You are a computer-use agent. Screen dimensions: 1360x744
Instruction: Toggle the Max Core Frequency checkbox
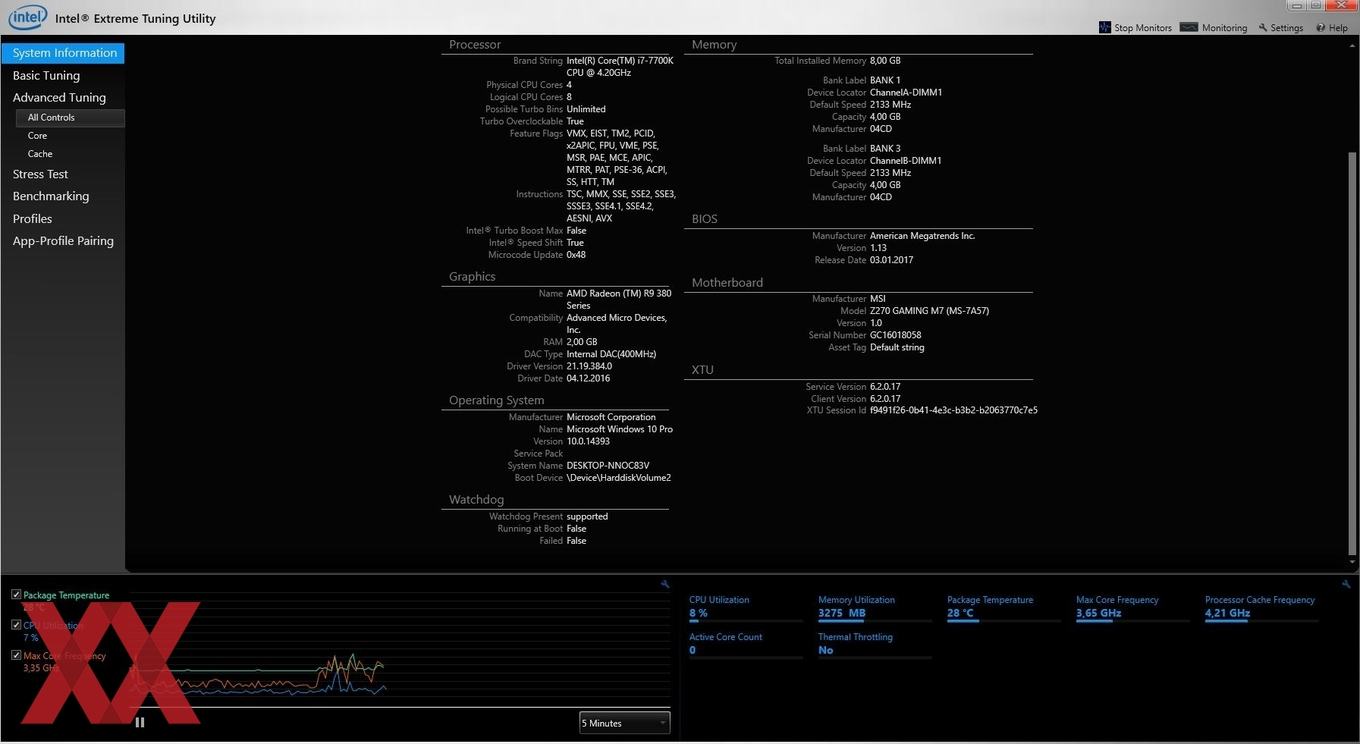(16, 655)
